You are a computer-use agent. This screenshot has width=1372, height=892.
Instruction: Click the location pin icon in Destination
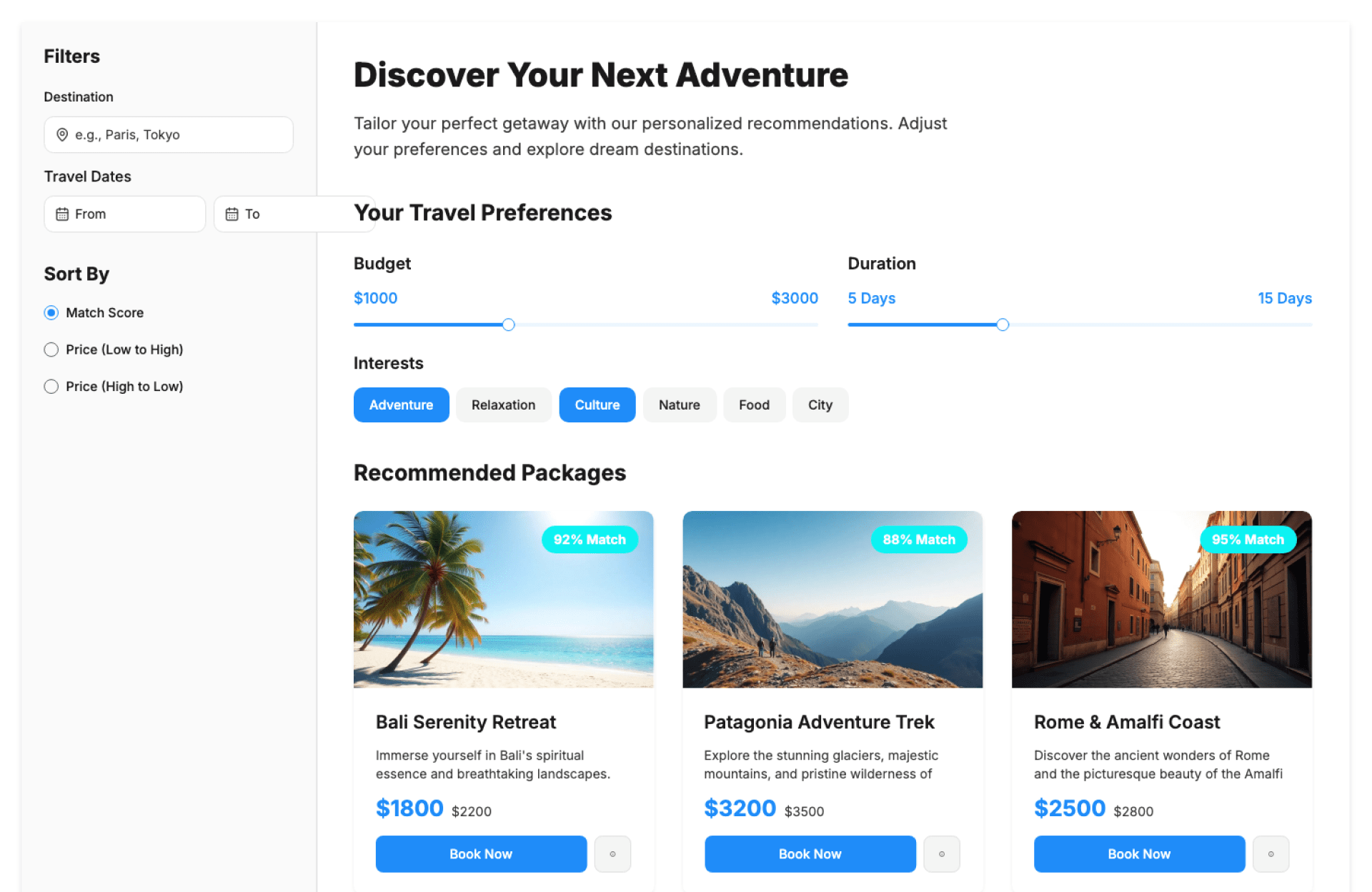coord(62,134)
